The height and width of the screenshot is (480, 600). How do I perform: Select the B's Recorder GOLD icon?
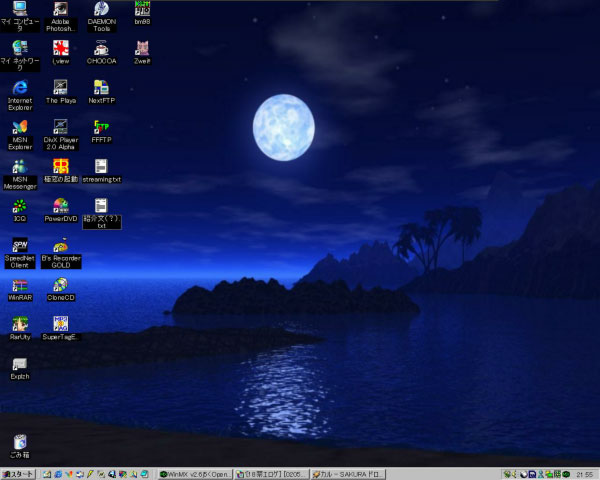(61, 246)
